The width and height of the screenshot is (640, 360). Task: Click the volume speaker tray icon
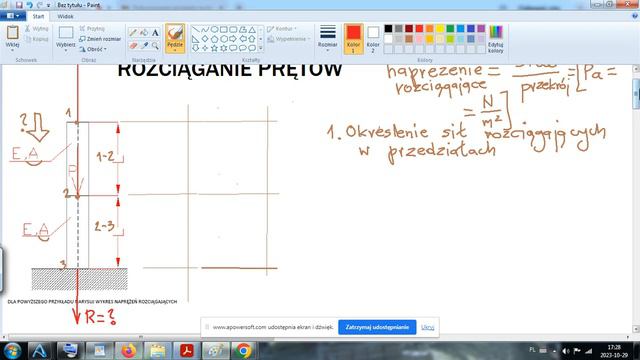click(565, 351)
